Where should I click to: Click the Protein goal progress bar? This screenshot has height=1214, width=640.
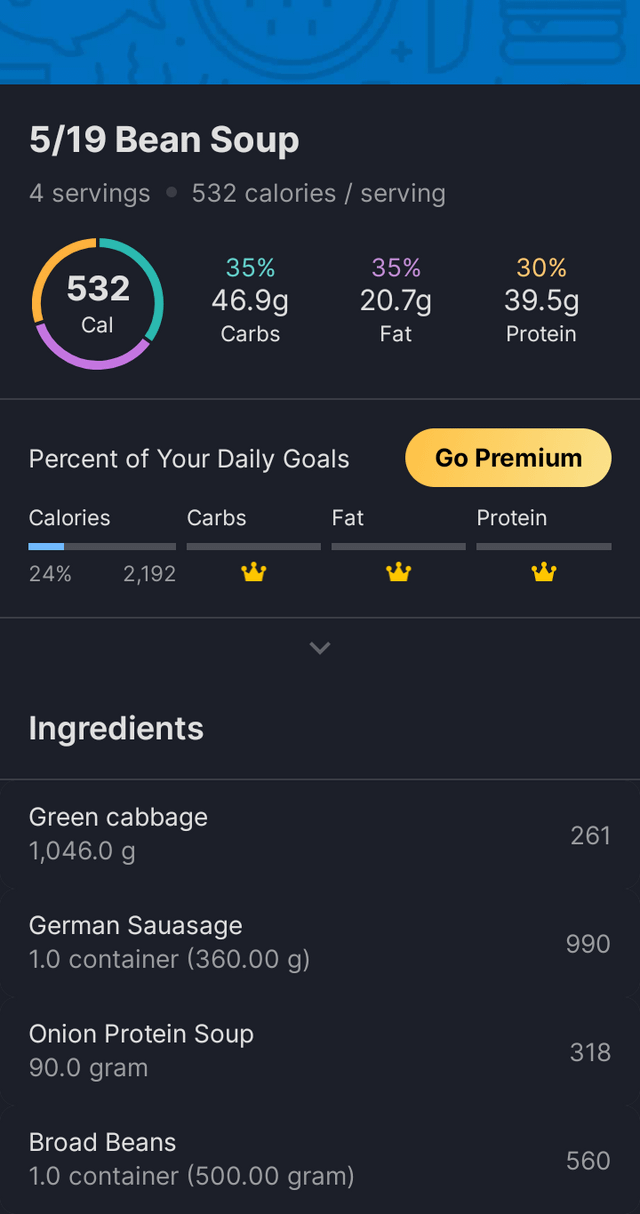coord(543,547)
